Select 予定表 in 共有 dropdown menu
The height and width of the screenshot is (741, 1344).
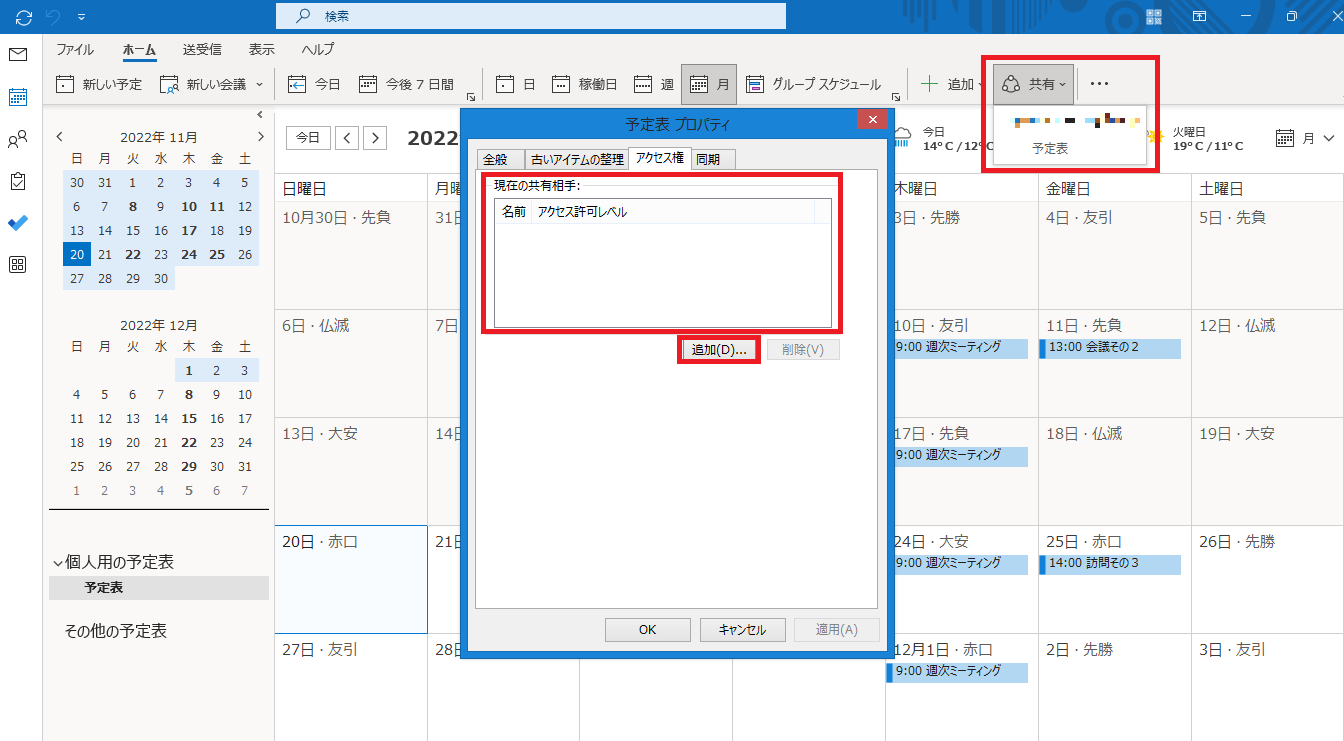(1050, 147)
